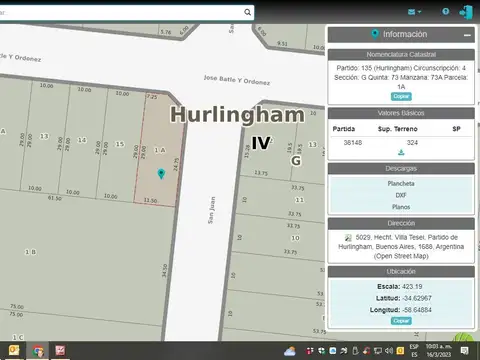
Task: Copy the Ubicación coordinates
Action: (401, 321)
